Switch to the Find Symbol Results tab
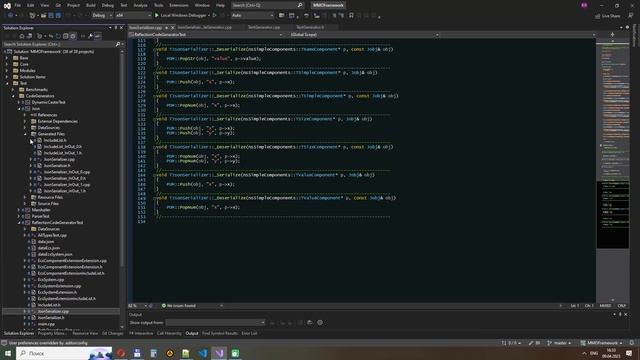The height and width of the screenshot is (360, 640). (x=220, y=333)
